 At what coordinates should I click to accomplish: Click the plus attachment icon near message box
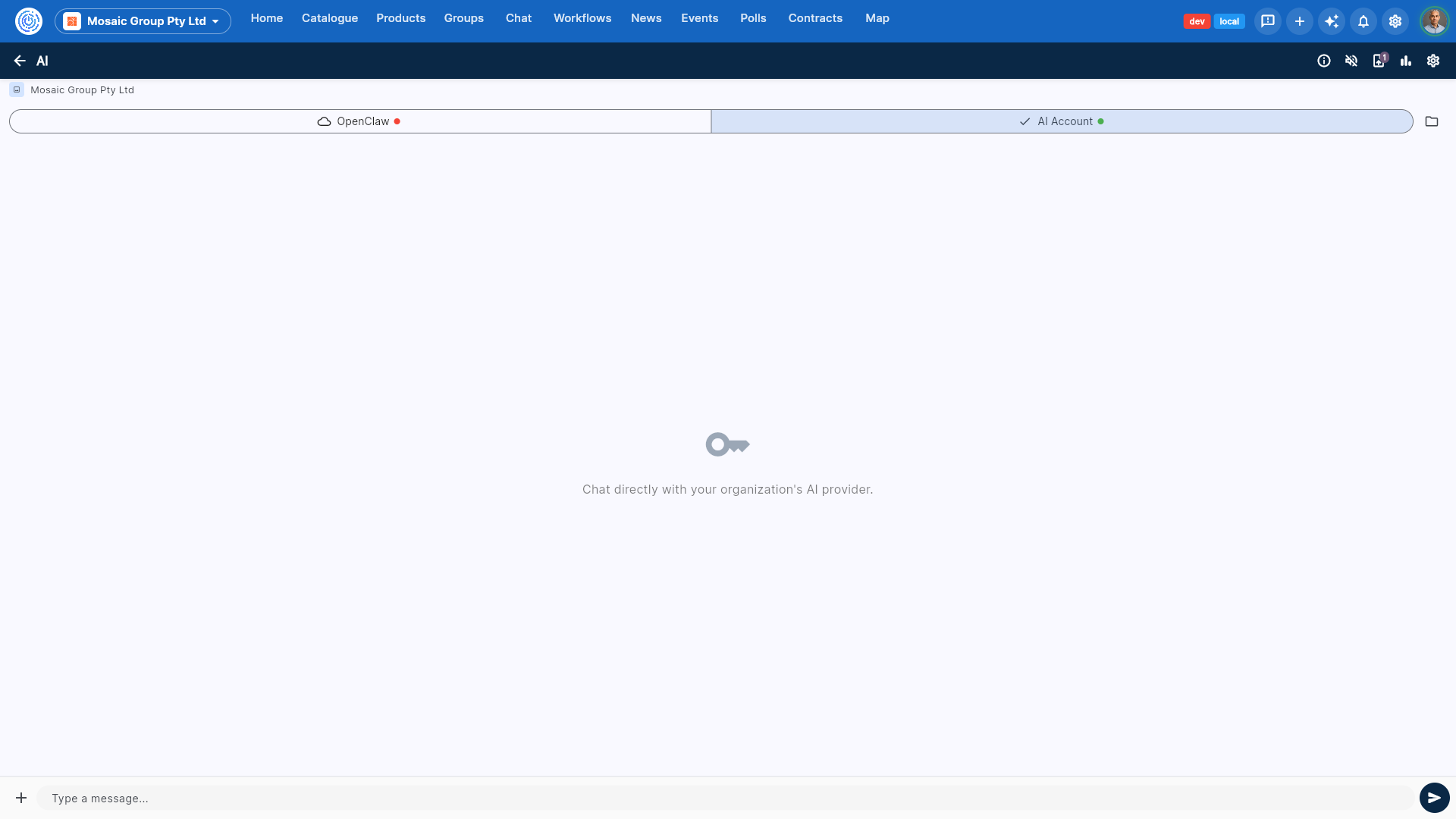pyautogui.click(x=21, y=798)
